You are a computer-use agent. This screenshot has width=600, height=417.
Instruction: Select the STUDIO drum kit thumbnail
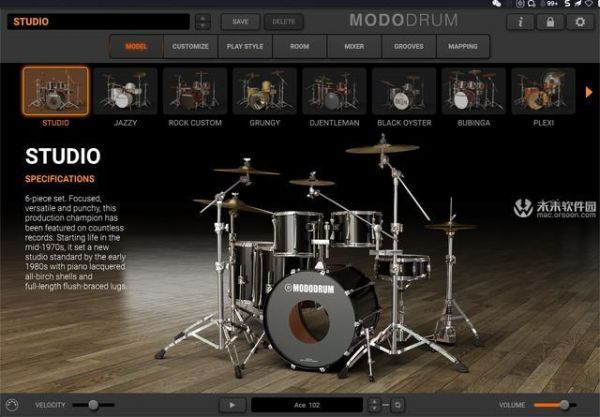click(55, 91)
